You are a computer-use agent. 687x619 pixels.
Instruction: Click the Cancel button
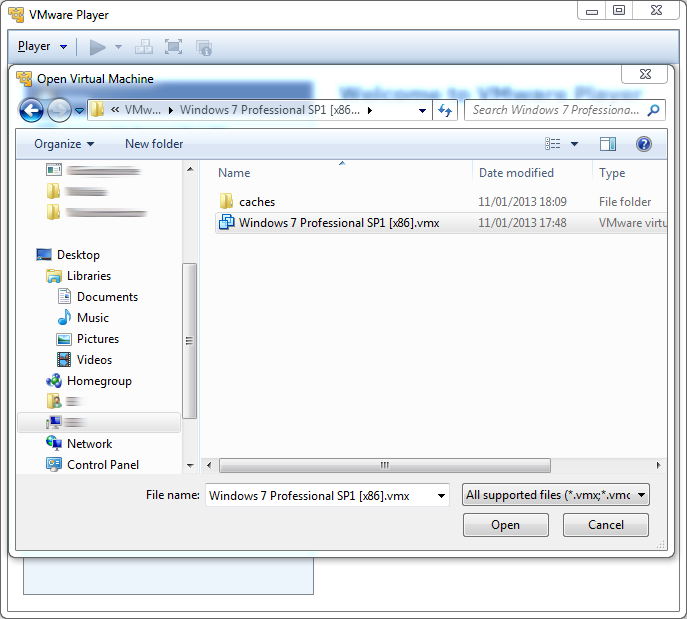coord(605,525)
